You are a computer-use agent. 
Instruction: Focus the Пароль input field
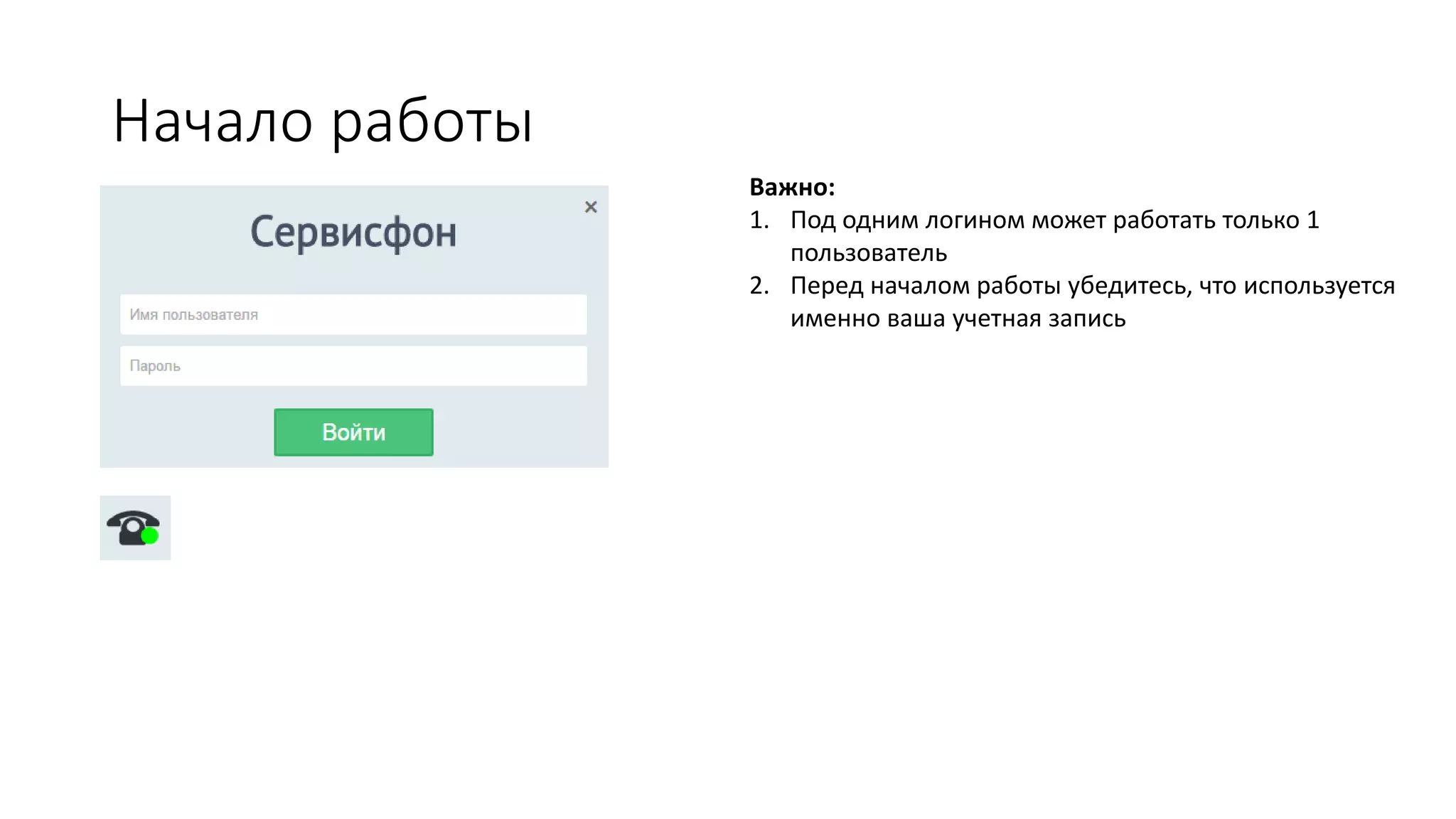353,366
